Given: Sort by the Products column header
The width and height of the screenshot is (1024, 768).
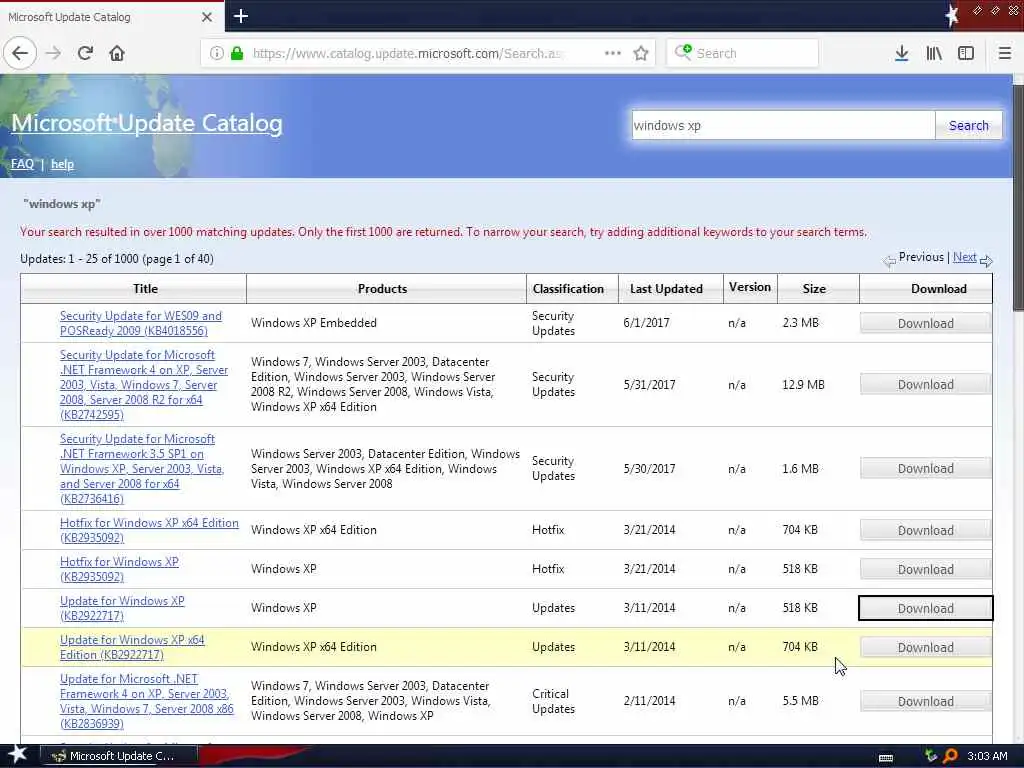Looking at the screenshot, I should point(382,289).
